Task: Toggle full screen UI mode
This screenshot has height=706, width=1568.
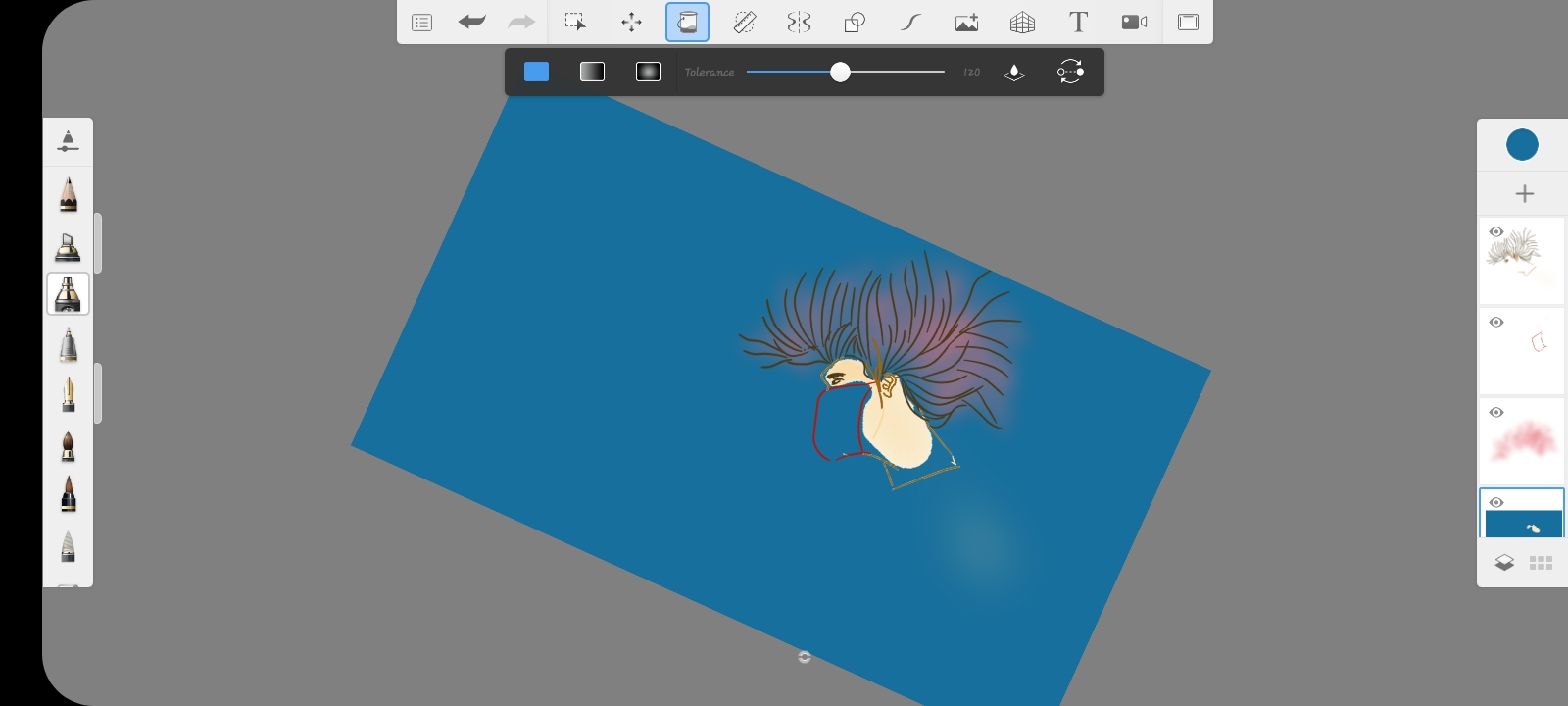Action: pyautogui.click(x=1188, y=23)
